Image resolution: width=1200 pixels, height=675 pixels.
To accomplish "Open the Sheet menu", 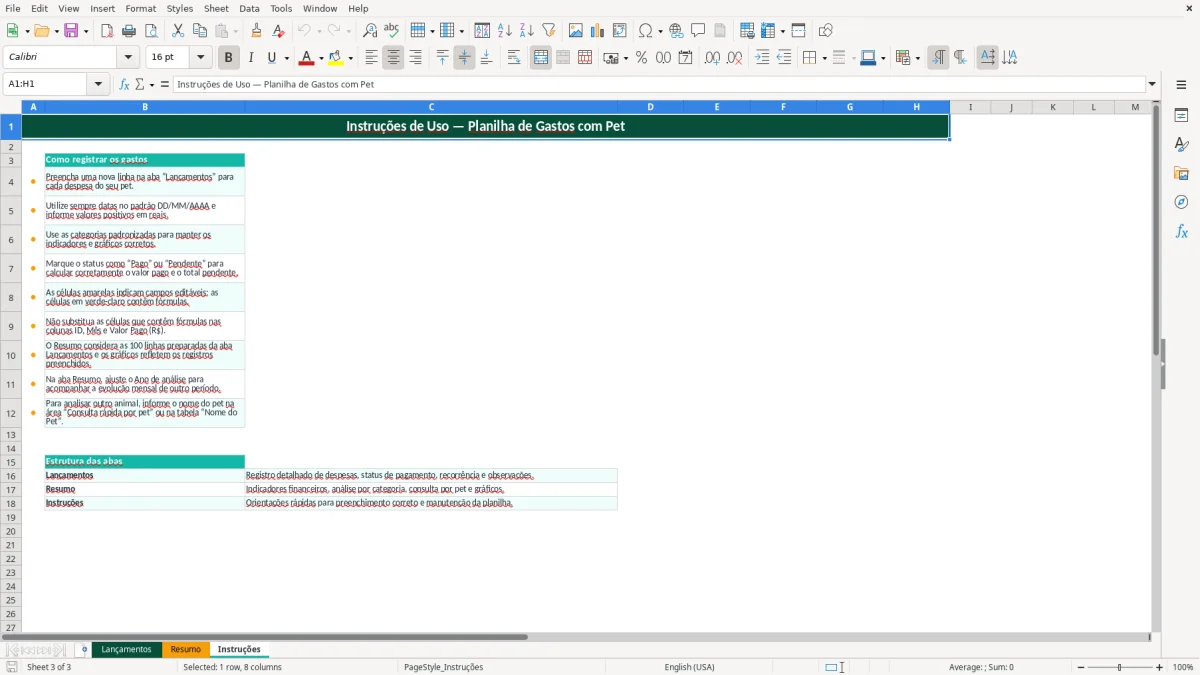I will coord(216,8).
